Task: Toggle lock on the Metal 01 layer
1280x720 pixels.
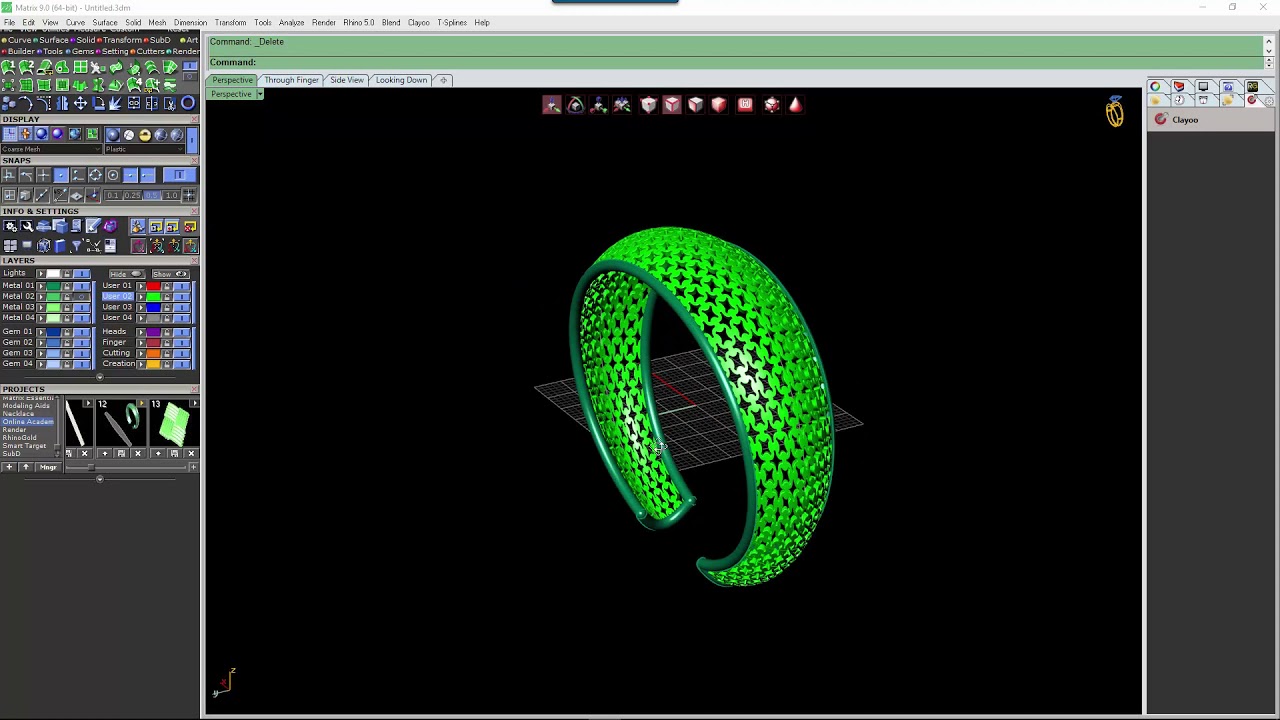Action: 67,286
